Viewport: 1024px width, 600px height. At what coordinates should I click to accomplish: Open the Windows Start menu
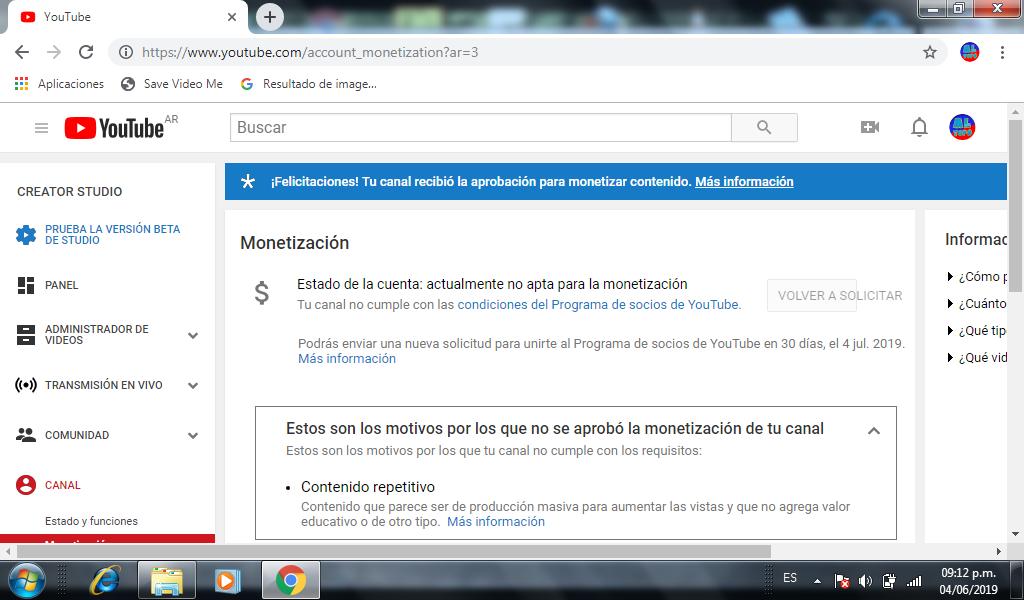pyautogui.click(x=26, y=580)
